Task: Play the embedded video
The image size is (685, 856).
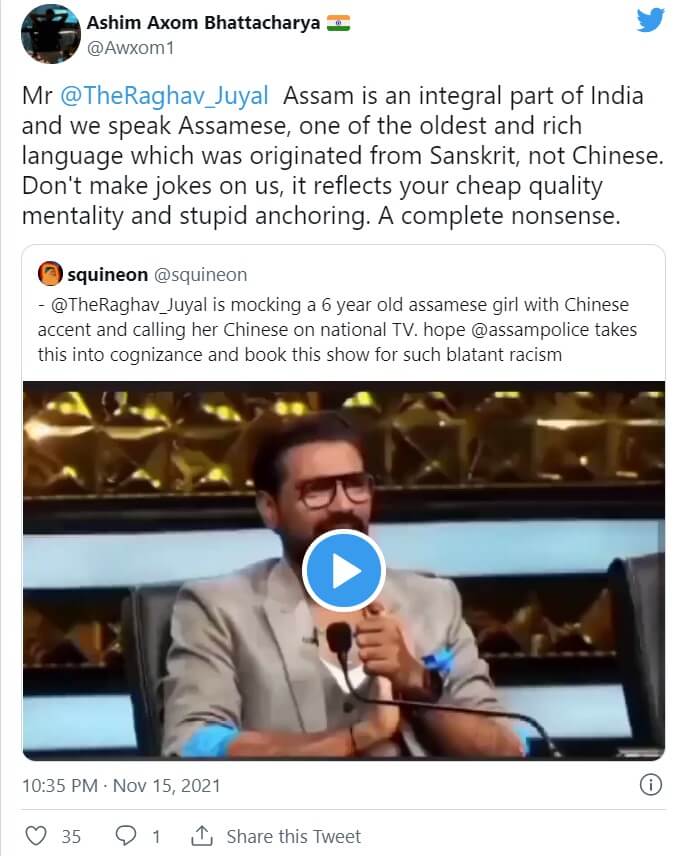Action: pyautogui.click(x=343, y=570)
